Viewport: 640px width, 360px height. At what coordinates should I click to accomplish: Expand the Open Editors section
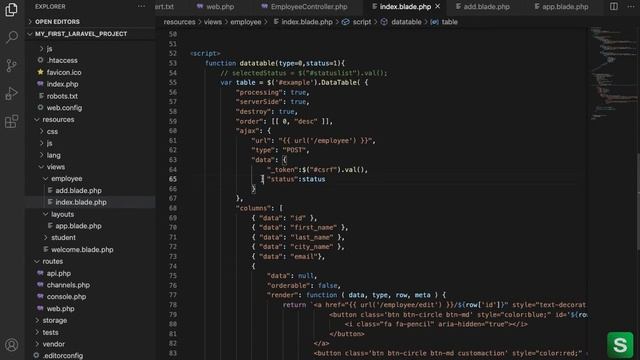click(30, 22)
